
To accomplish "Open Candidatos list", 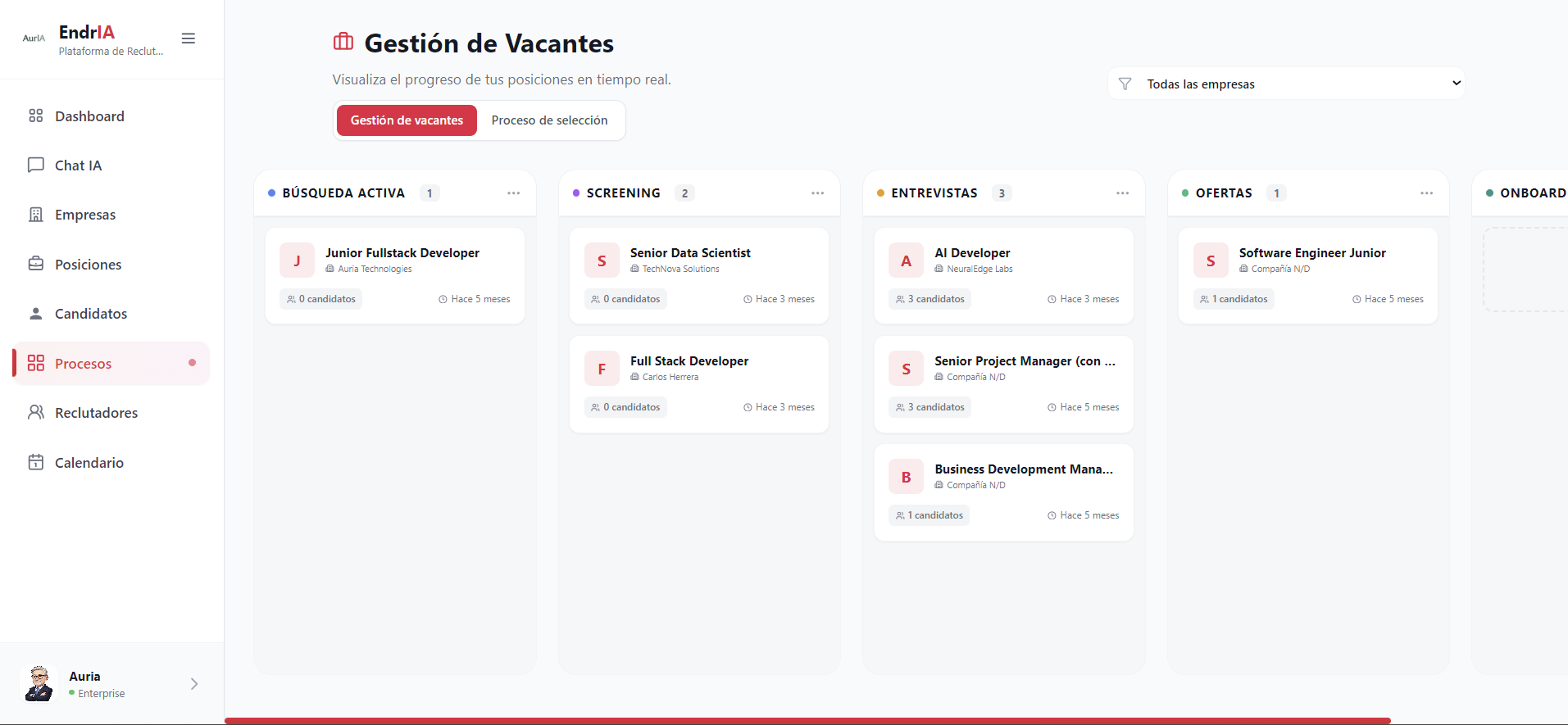I will (111, 314).
